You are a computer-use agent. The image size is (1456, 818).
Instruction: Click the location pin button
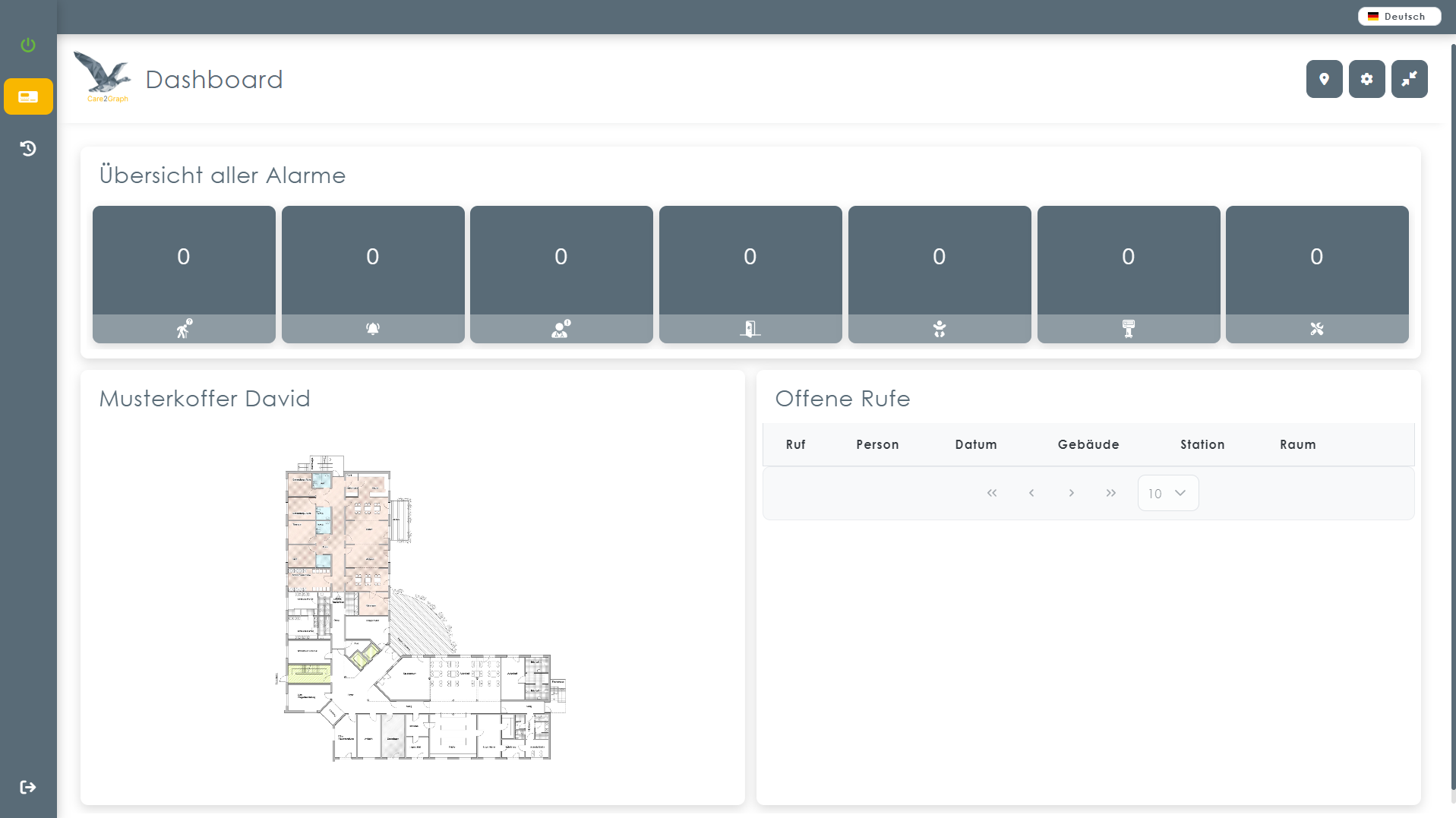[1324, 79]
